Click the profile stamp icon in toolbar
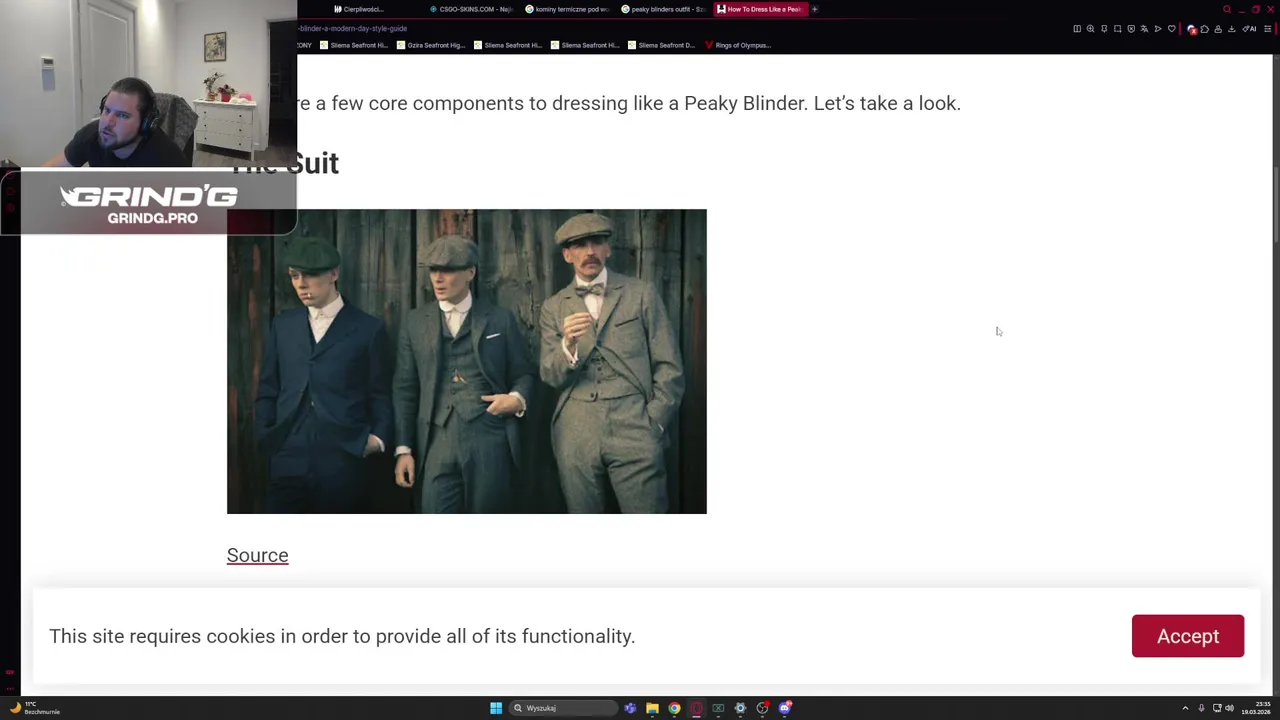 coord(1218,29)
